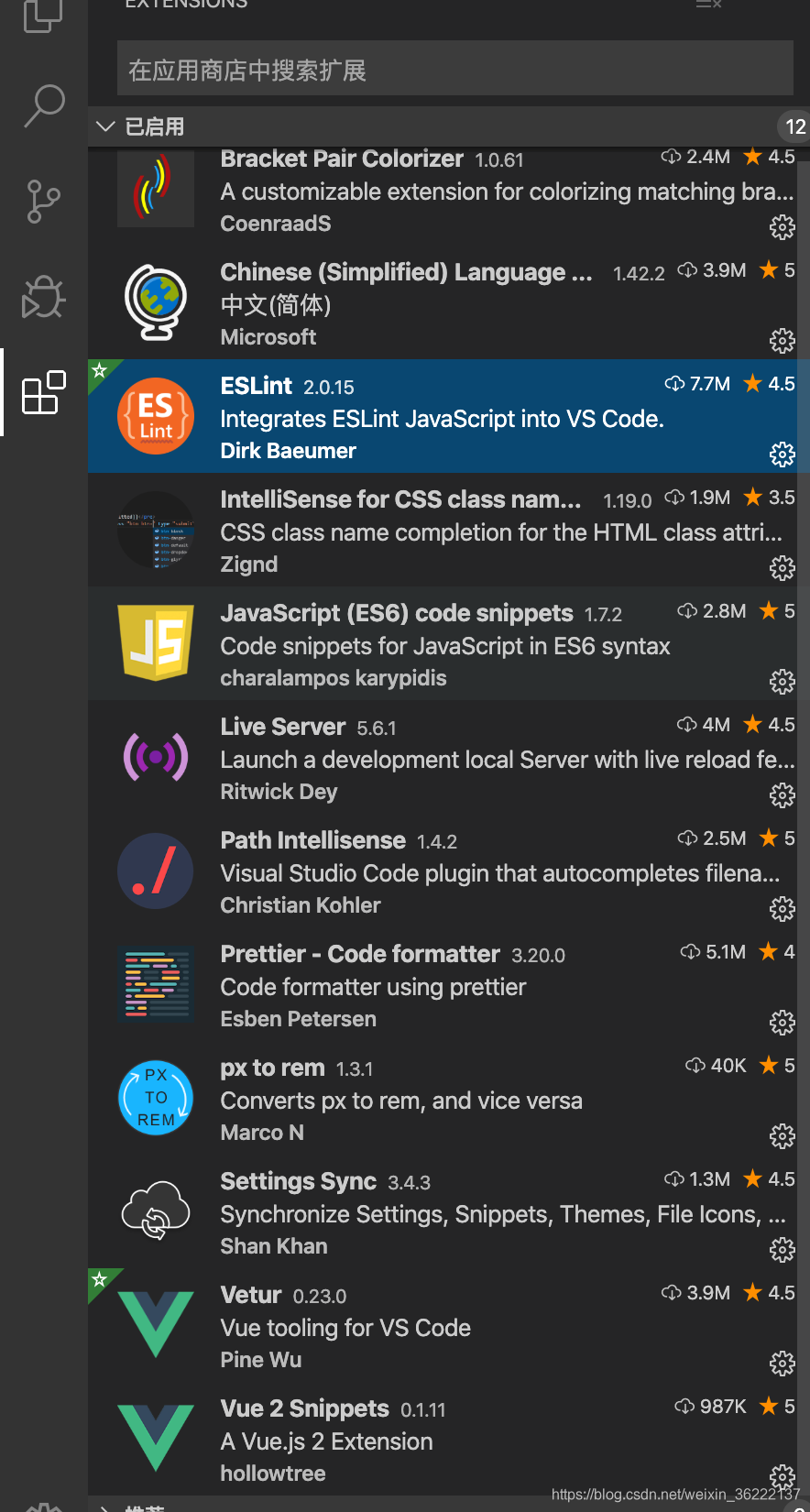
Task: Click the JS ES6 snippets logo
Action: pos(156,643)
